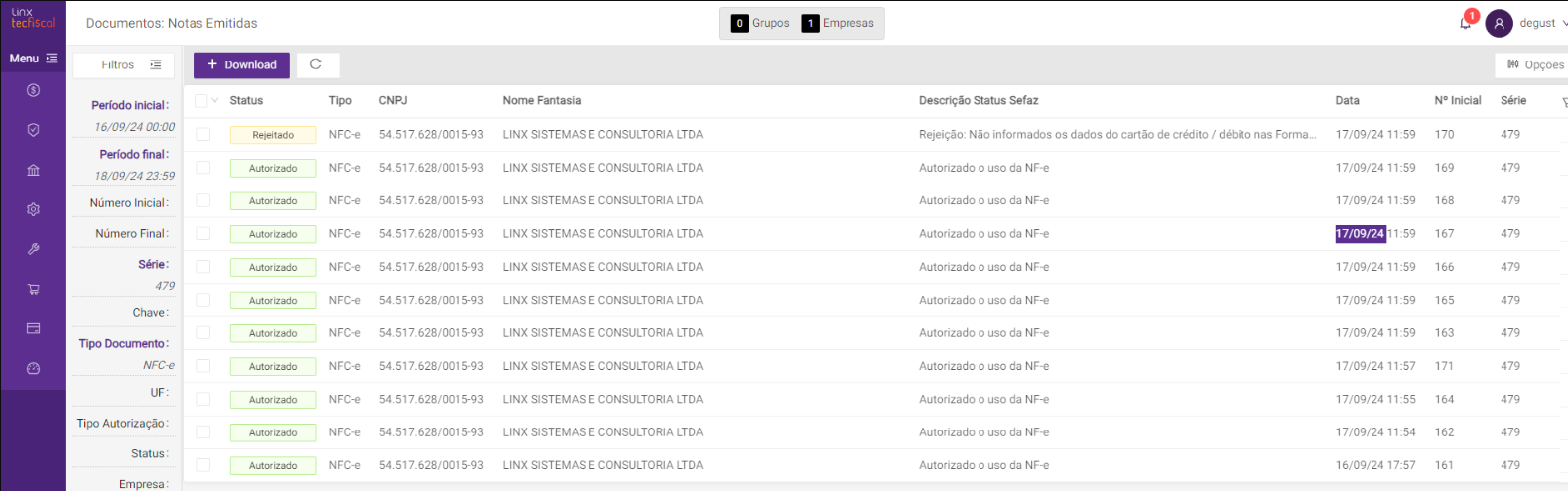Open the notification bell
1568x491 pixels.
tap(1465, 23)
